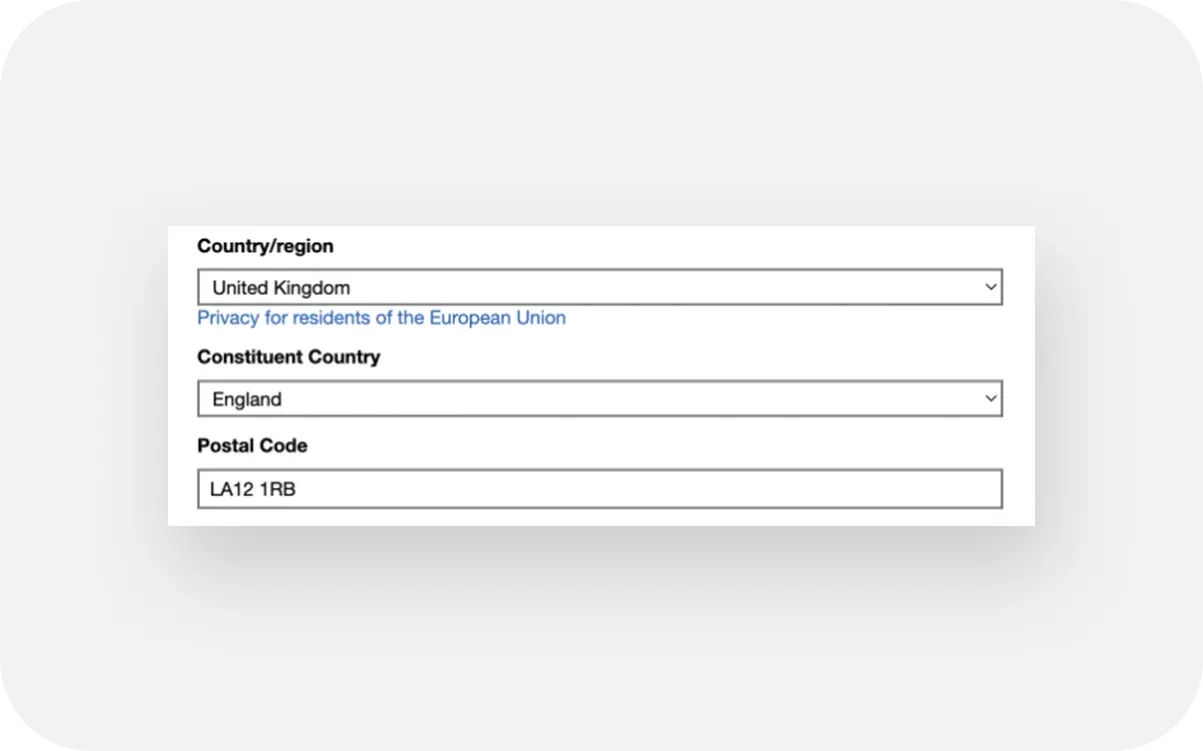The width and height of the screenshot is (1203, 751).
Task: Click the Country/region label
Action: click(x=265, y=246)
